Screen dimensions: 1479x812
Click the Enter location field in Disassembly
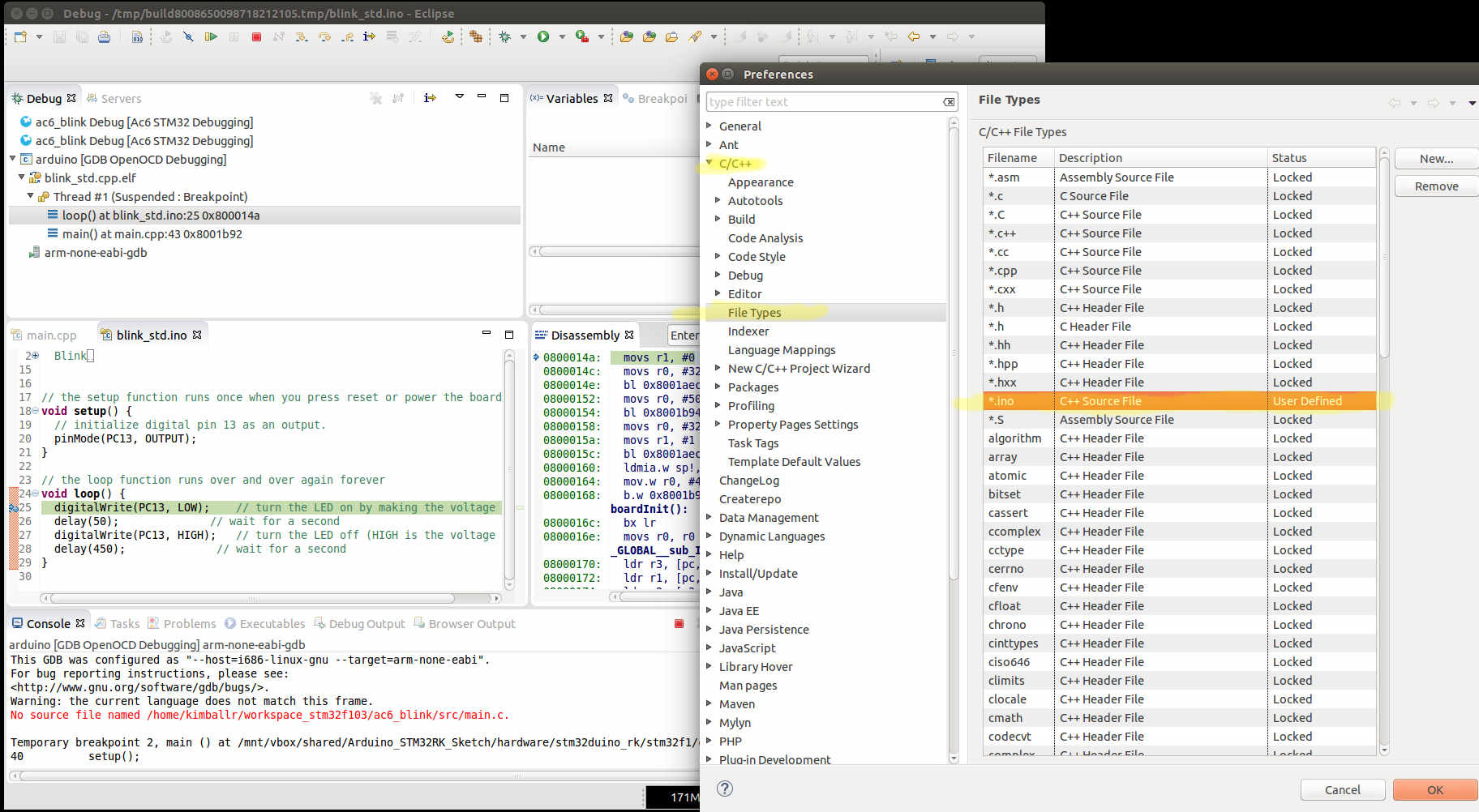(x=684, y=335)
